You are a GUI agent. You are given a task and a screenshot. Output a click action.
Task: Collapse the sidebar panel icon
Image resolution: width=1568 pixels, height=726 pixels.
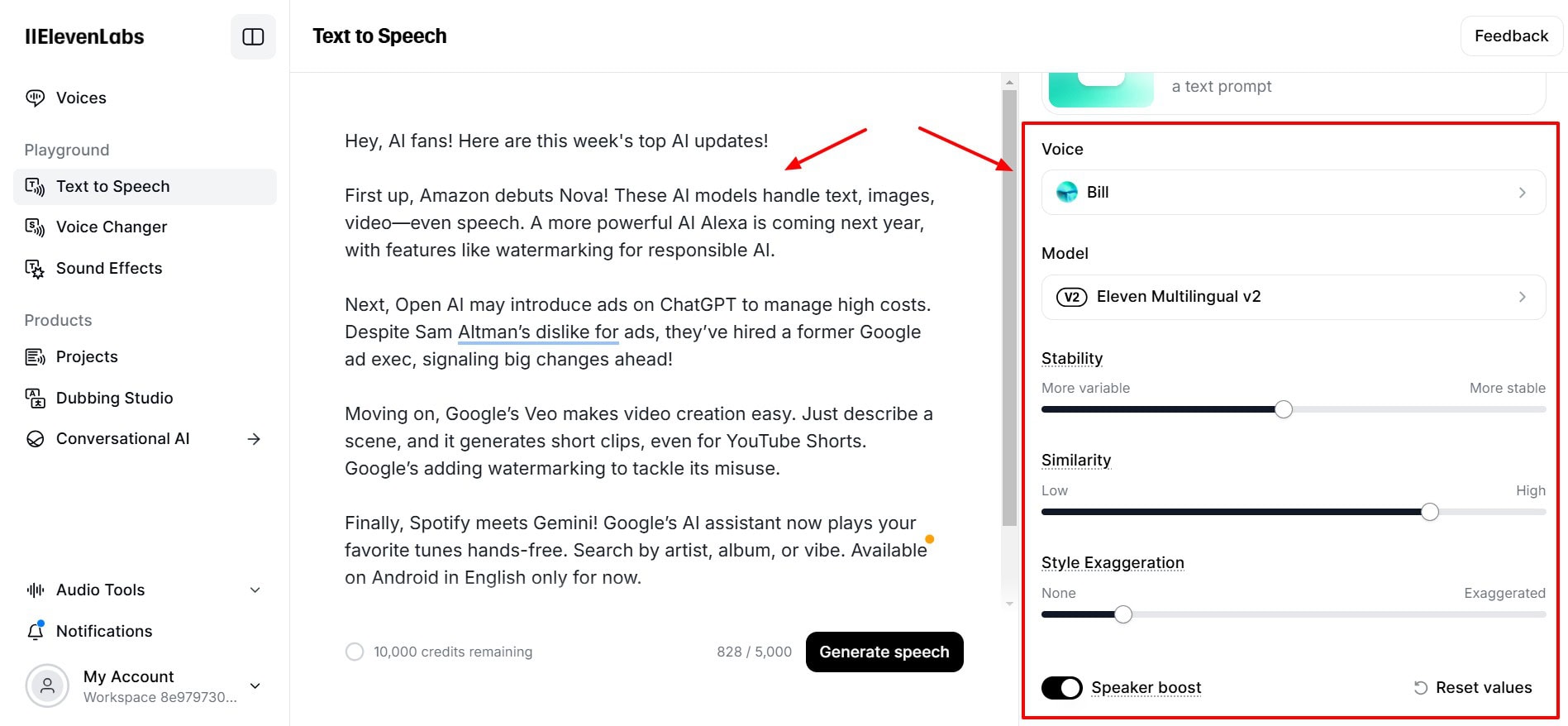click(x=253, y=36)
